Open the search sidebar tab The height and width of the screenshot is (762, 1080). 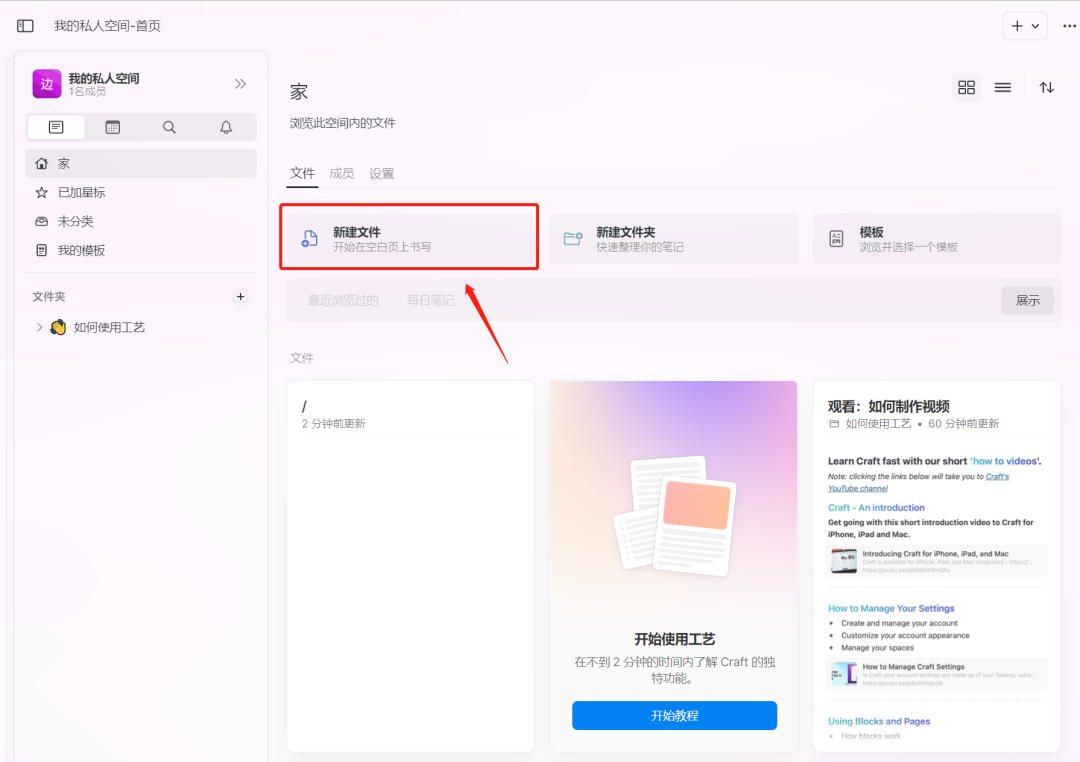point(169,127)
